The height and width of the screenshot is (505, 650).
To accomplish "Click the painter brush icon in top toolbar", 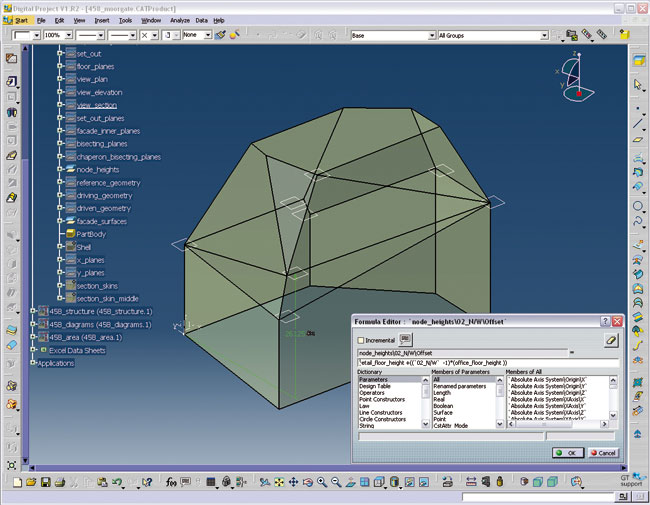I will (220, 34).
